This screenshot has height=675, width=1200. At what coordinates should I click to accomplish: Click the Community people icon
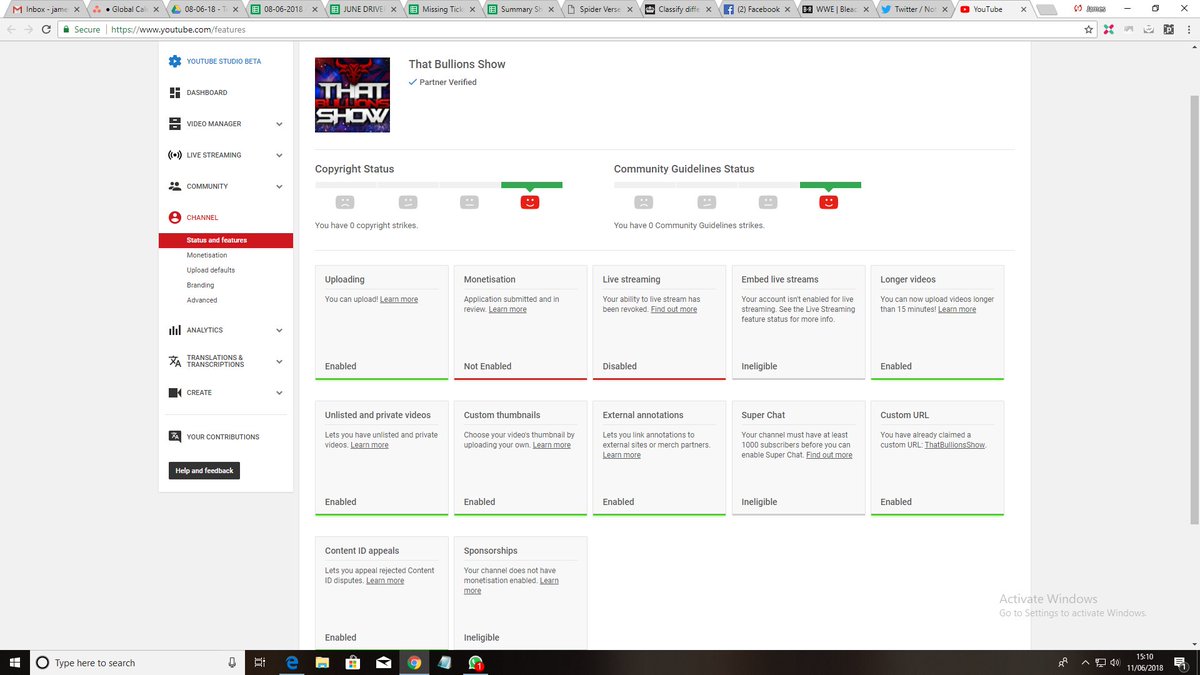[x=175, y=186]
